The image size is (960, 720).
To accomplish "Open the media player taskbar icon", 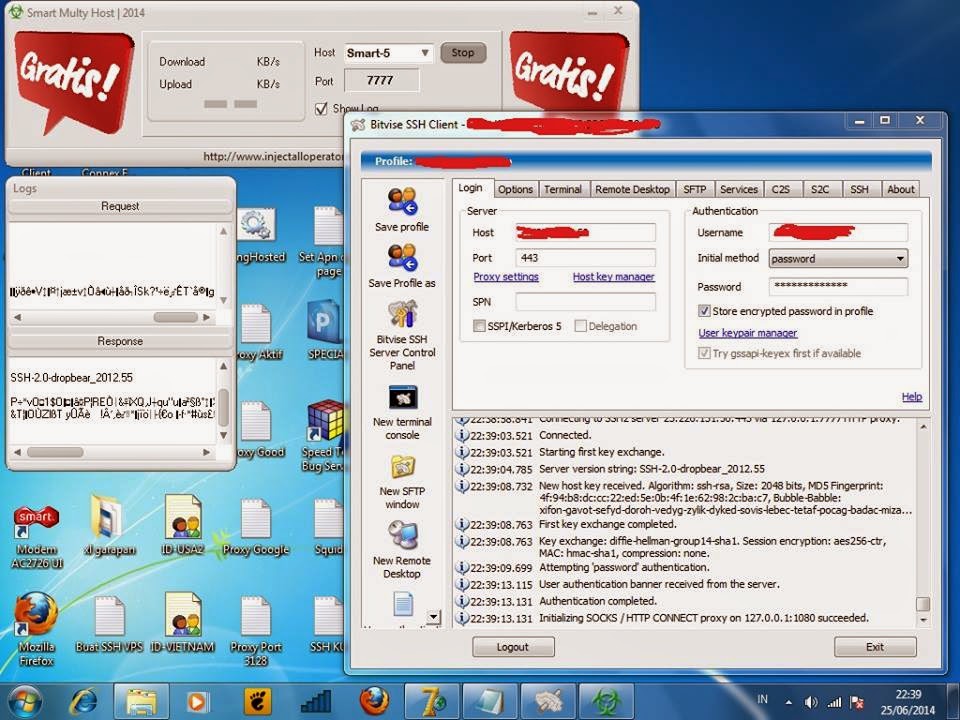I will pos(197,701).
